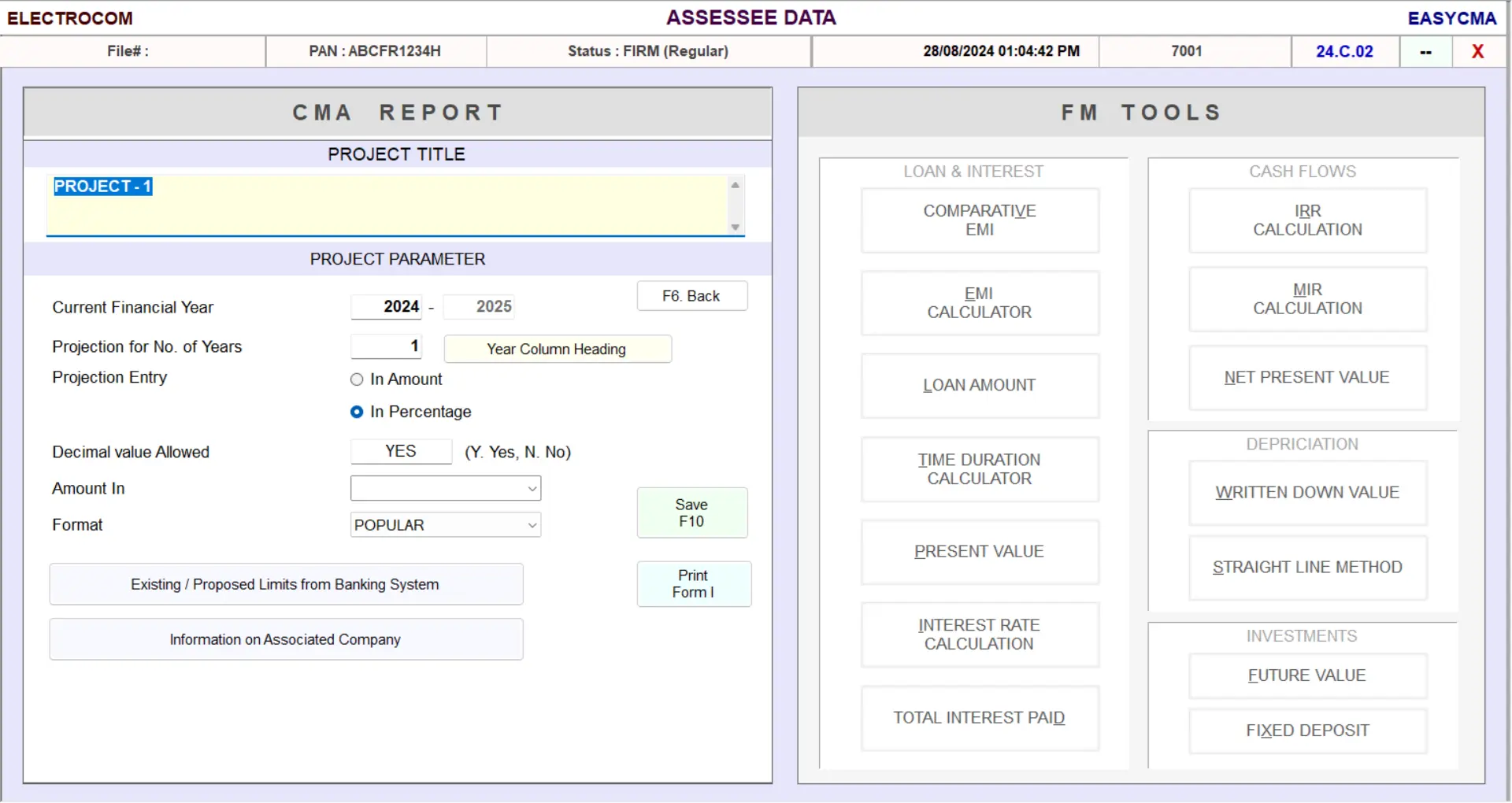Open the IRR Calculation tool

tap(1306, 220)
